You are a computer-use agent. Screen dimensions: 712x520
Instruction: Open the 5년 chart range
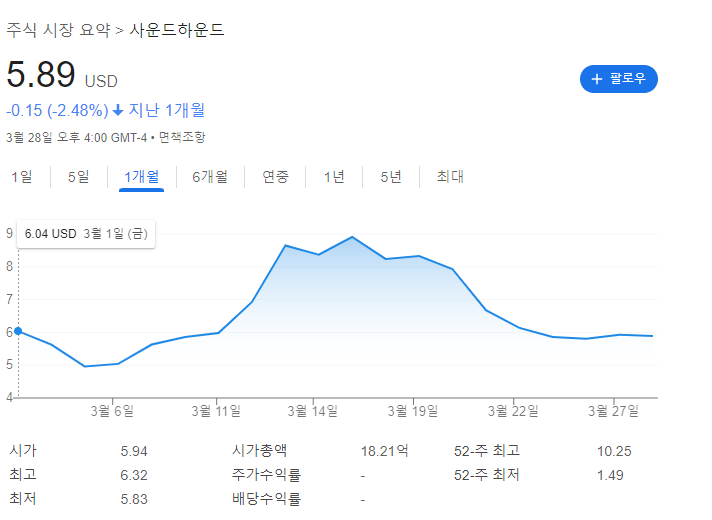click(x=391, y=177)
